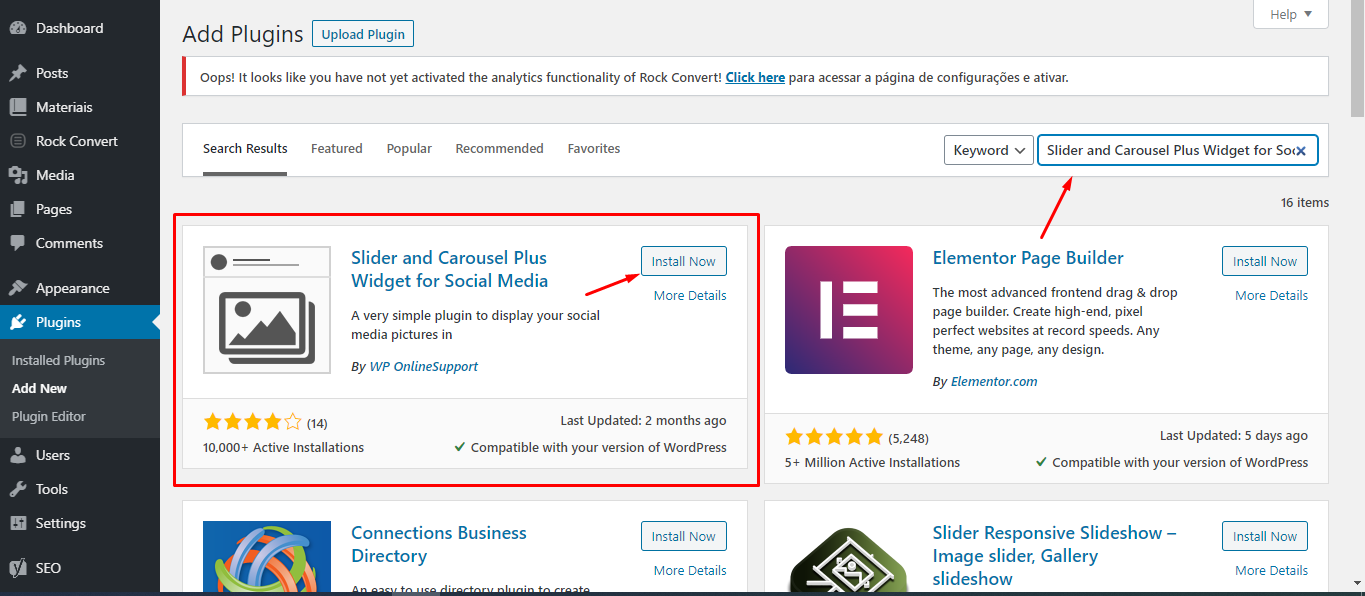This screenshot has height=596, width=1365.
Task: Switch to the Featured tab
Action: tap(337, 149)
